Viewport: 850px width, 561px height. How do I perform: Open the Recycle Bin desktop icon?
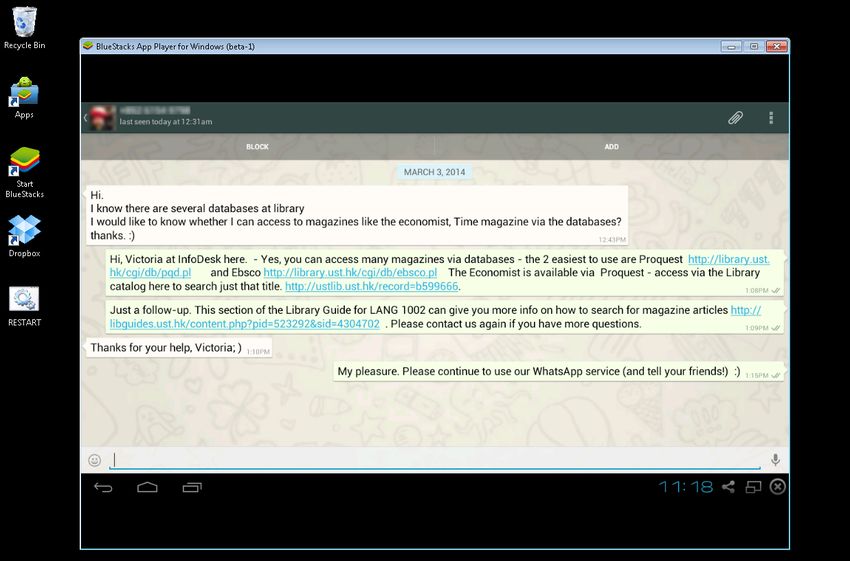pos(24,28)
